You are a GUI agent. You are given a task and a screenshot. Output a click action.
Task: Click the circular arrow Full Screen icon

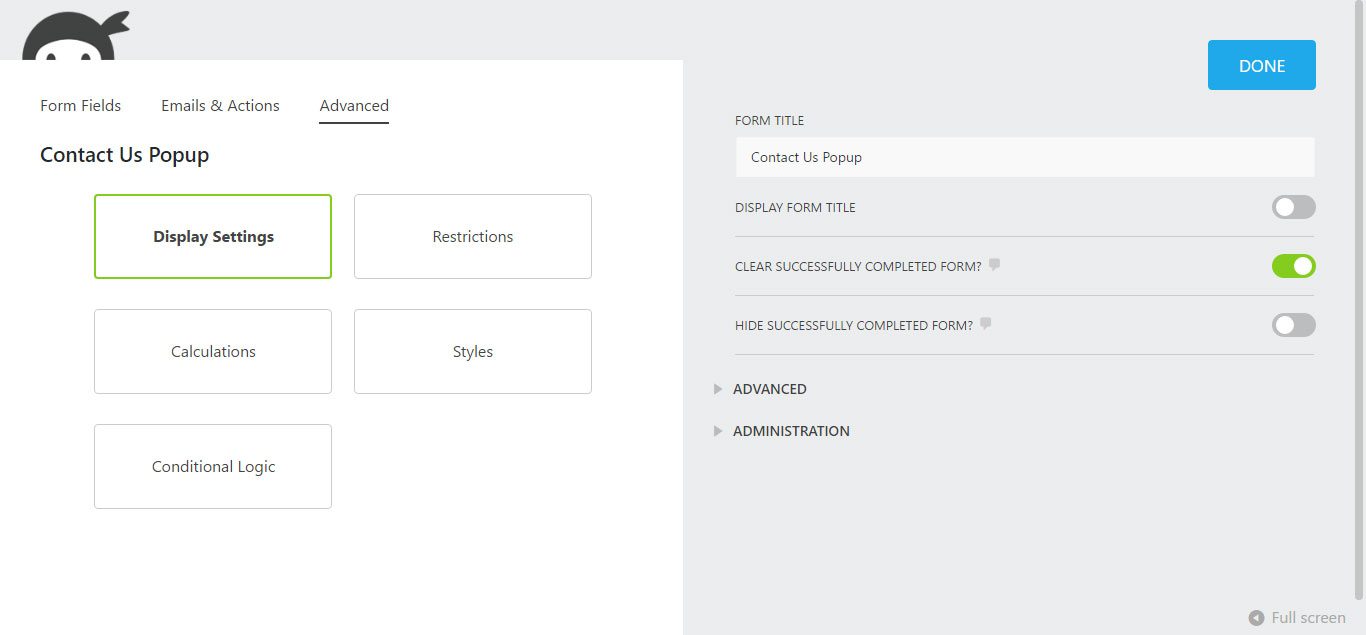(x=1256, y=618)
